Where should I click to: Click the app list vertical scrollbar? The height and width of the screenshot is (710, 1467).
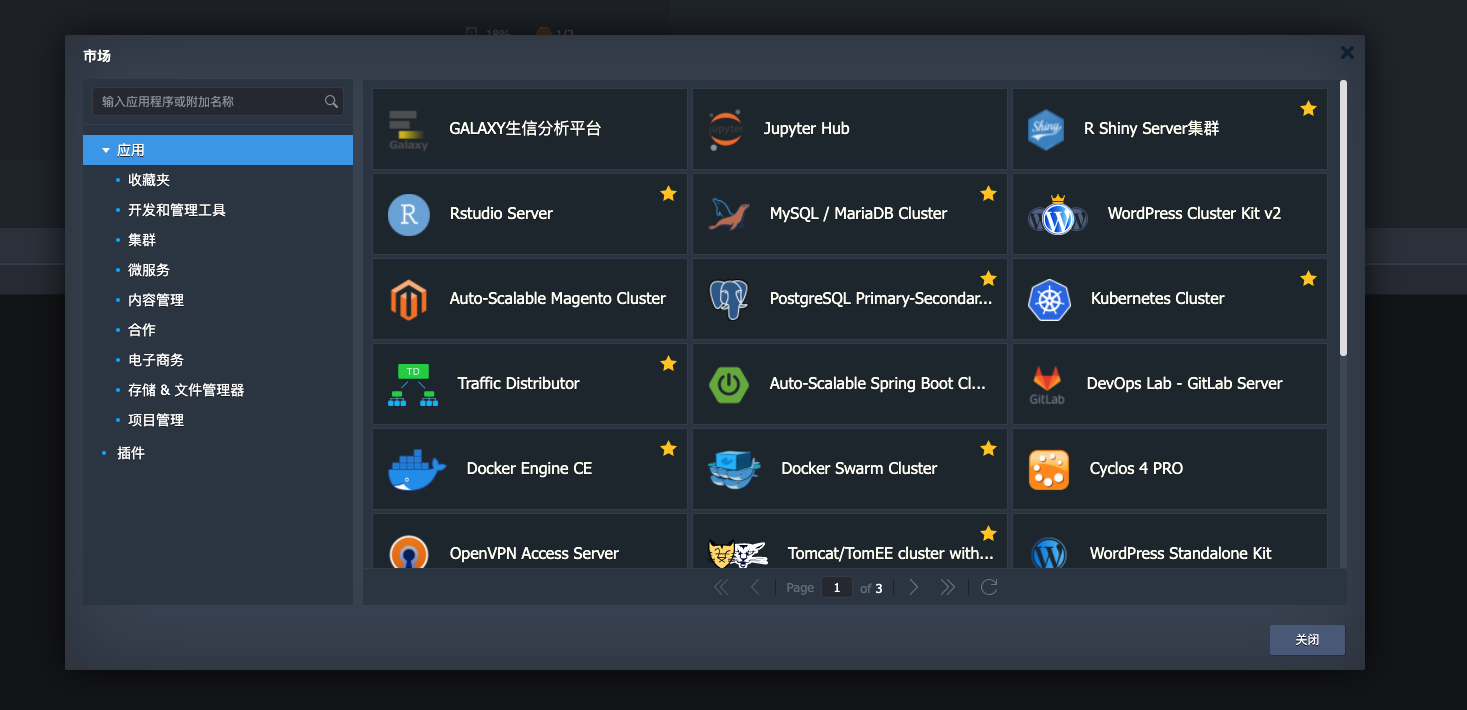pyautogui.click(x=1343, y=218)
